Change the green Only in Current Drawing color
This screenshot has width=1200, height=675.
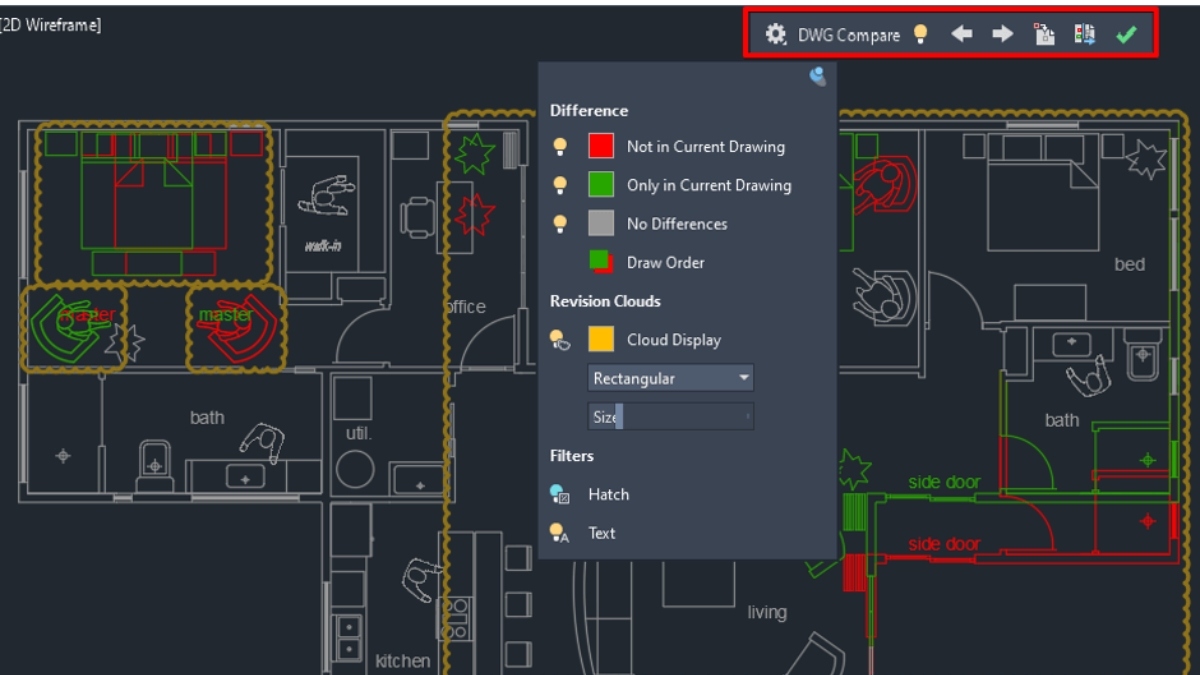600,185
